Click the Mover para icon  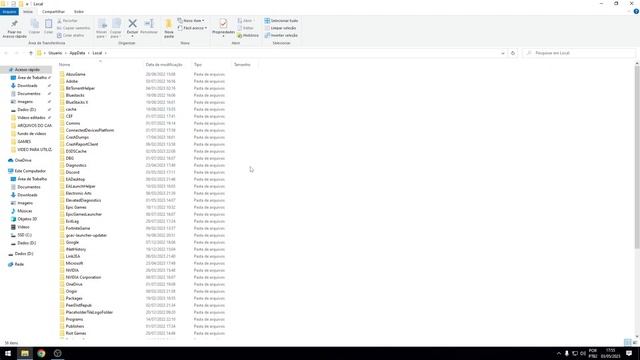tap(102, 24)
